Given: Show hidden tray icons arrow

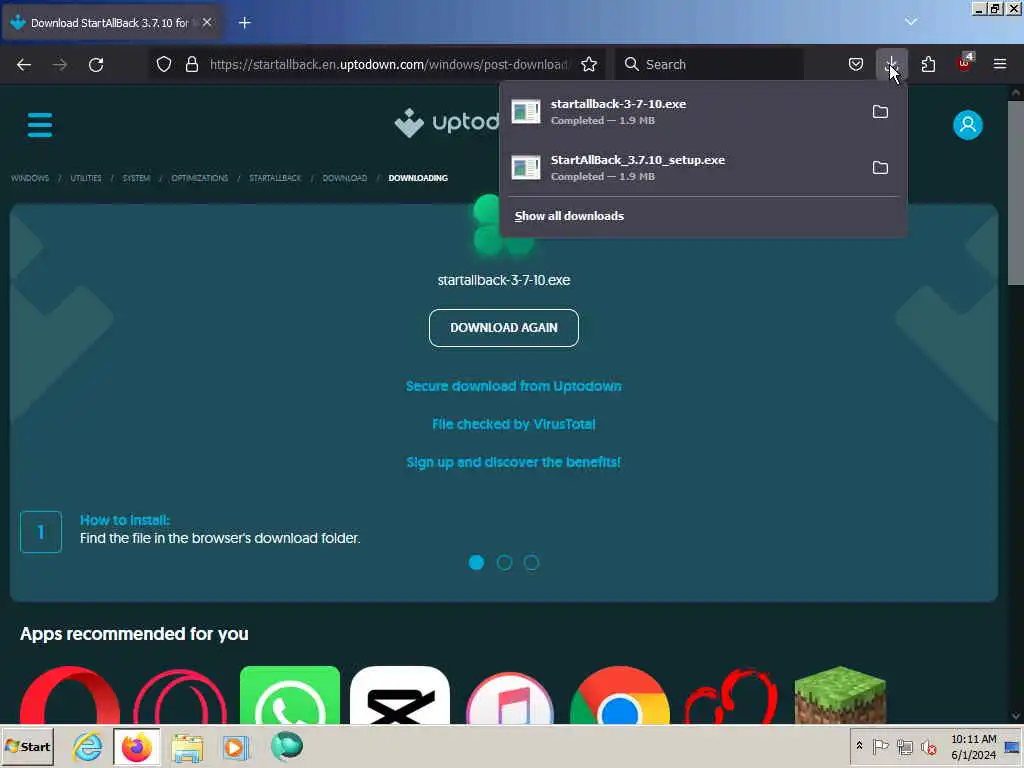Looking at the screenshot, I should 859,746.
